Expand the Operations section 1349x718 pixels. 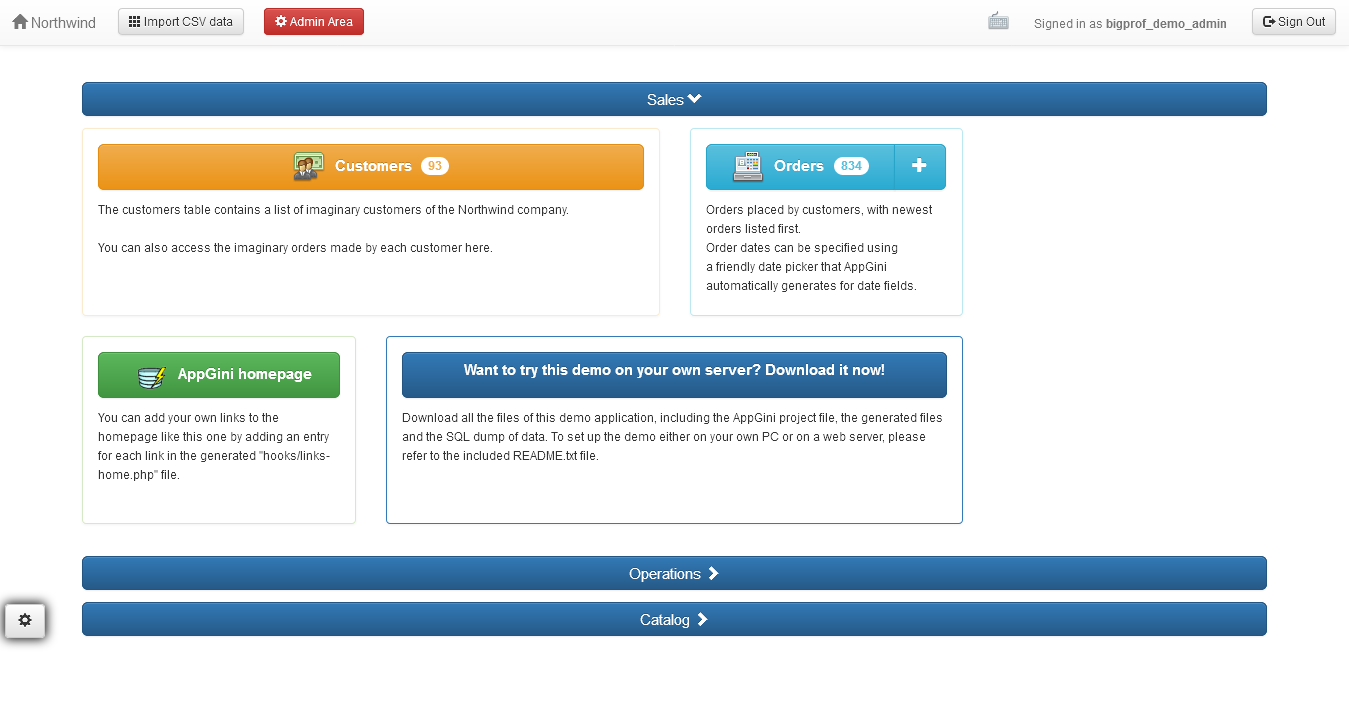pyautogui.click(x=674, y=573)
